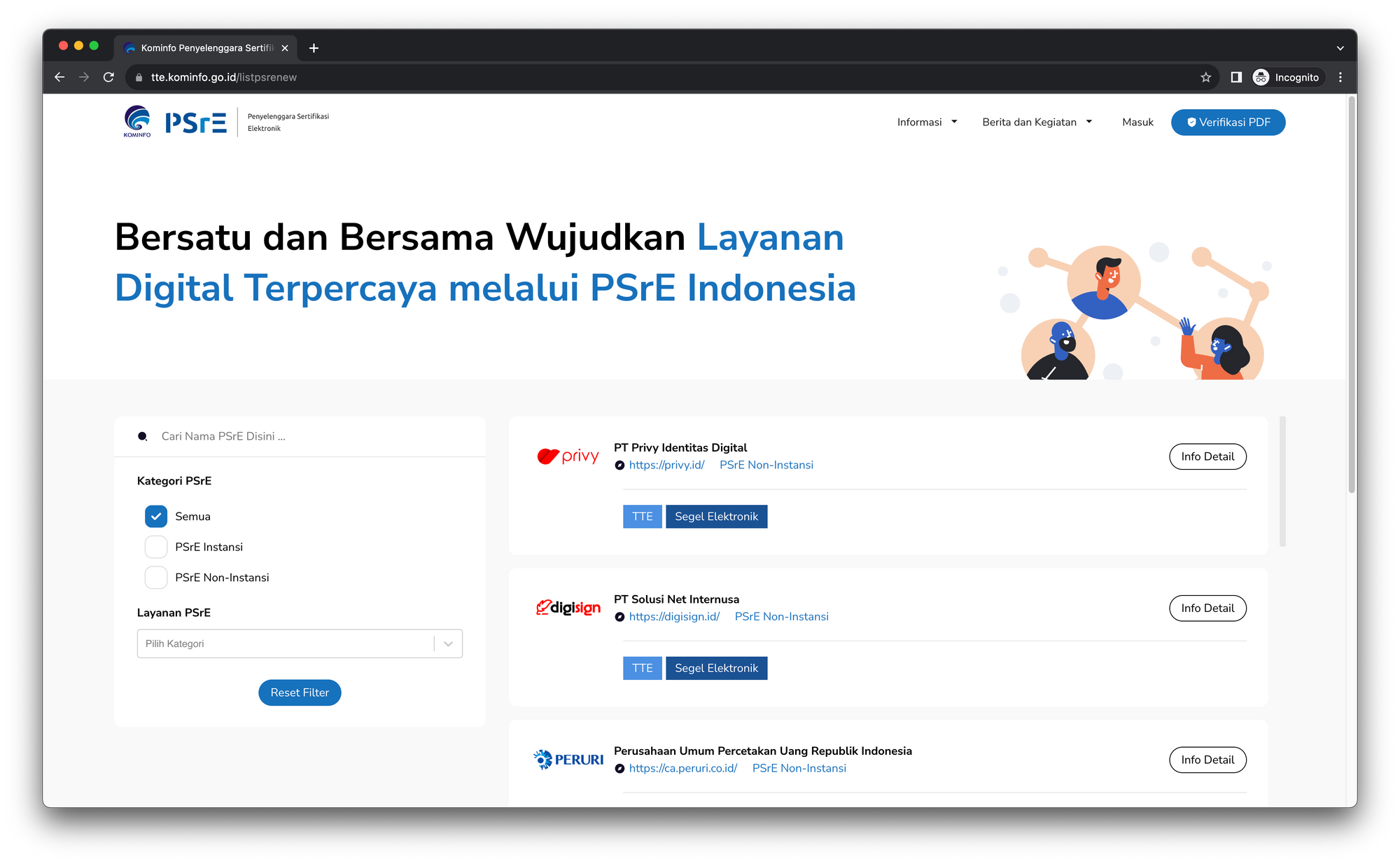1400x864 pixels.
Task: Click the Privy company logo
Action: point(568,457)
